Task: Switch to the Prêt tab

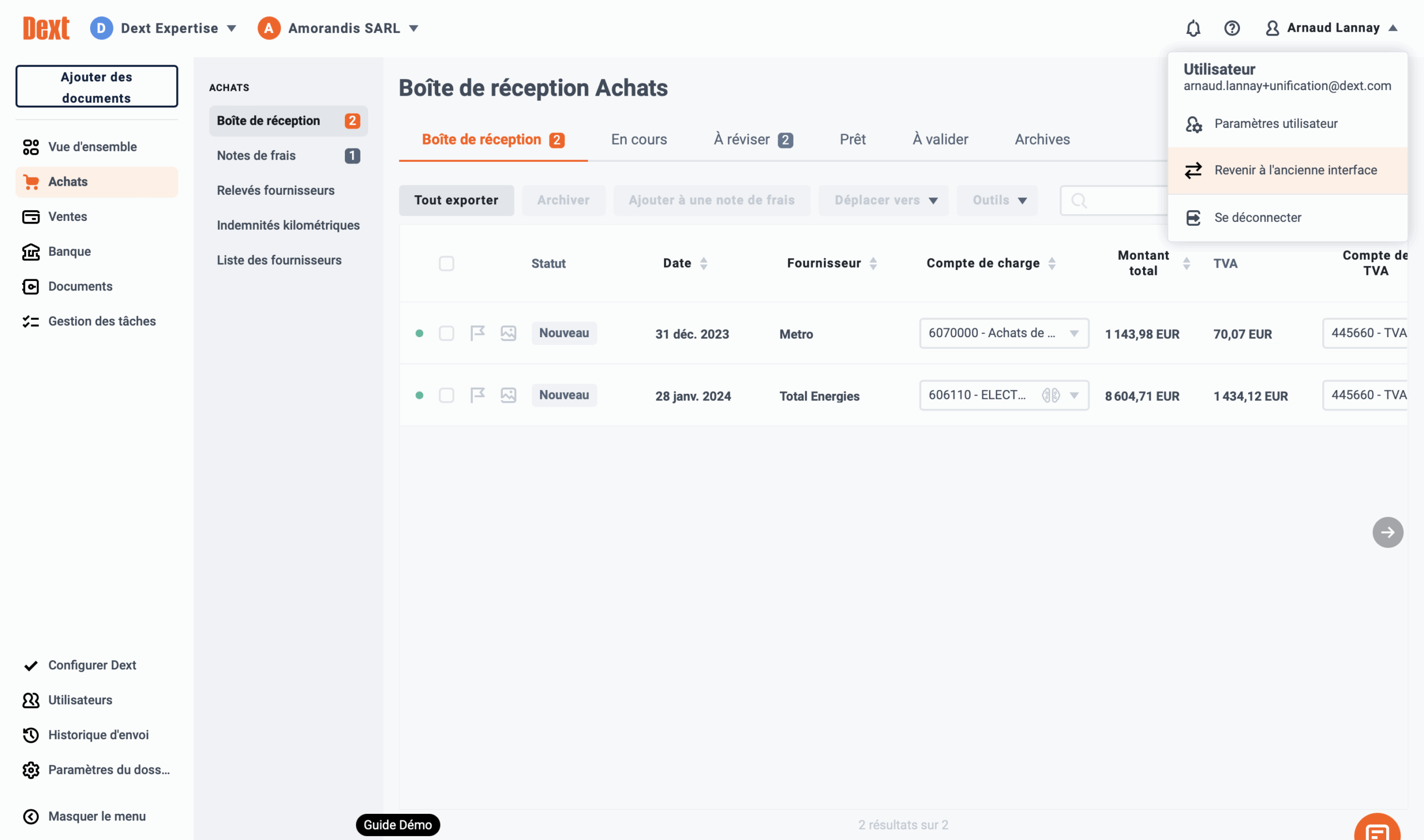Action: click(852, 140)
